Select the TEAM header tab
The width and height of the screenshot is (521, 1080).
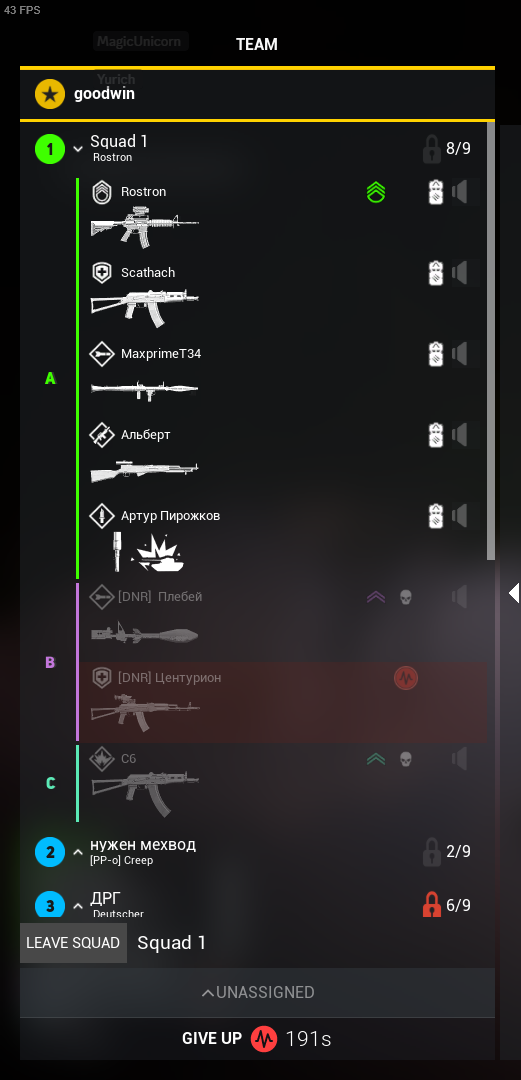coord(257,44)
